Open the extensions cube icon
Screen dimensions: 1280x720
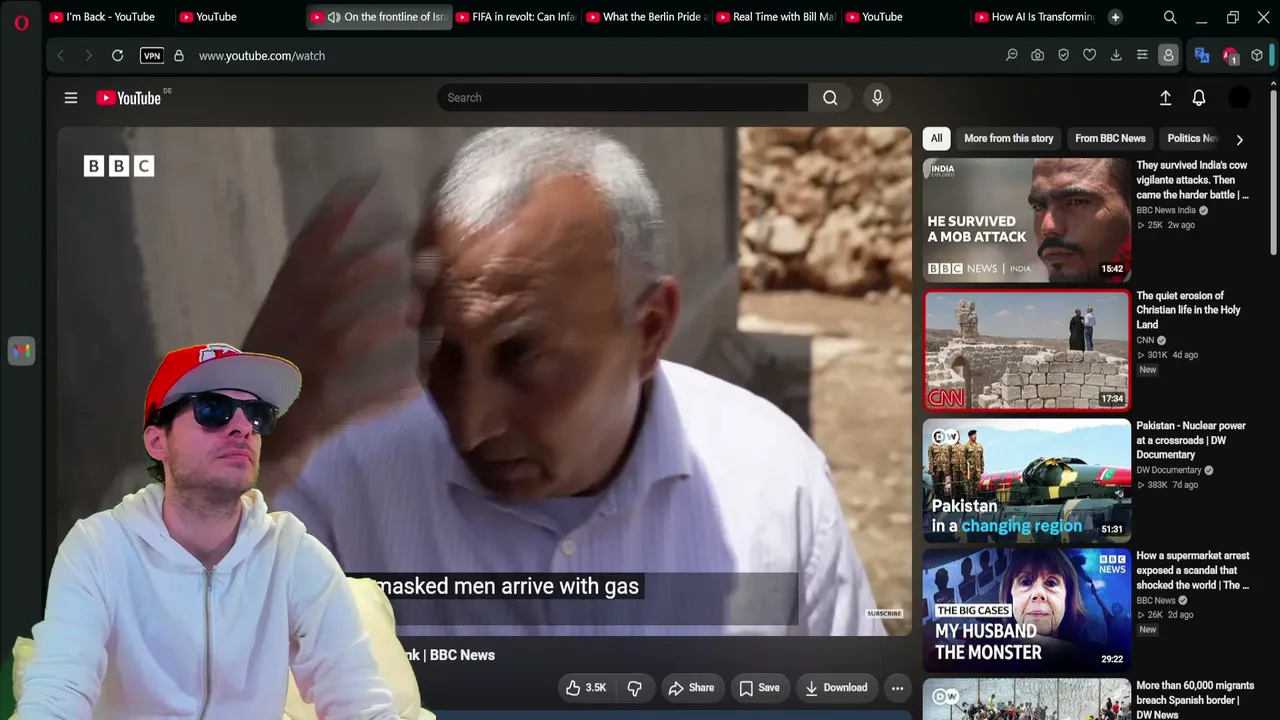(x=1257, y=56)
